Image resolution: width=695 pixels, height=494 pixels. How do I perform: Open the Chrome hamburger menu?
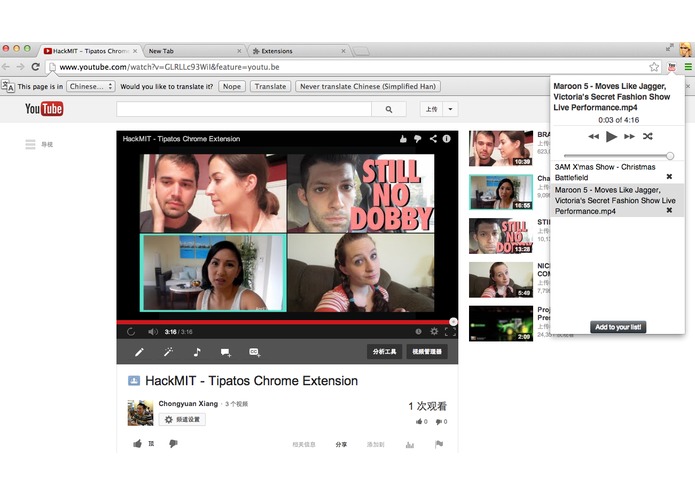[x=688, y=67]
